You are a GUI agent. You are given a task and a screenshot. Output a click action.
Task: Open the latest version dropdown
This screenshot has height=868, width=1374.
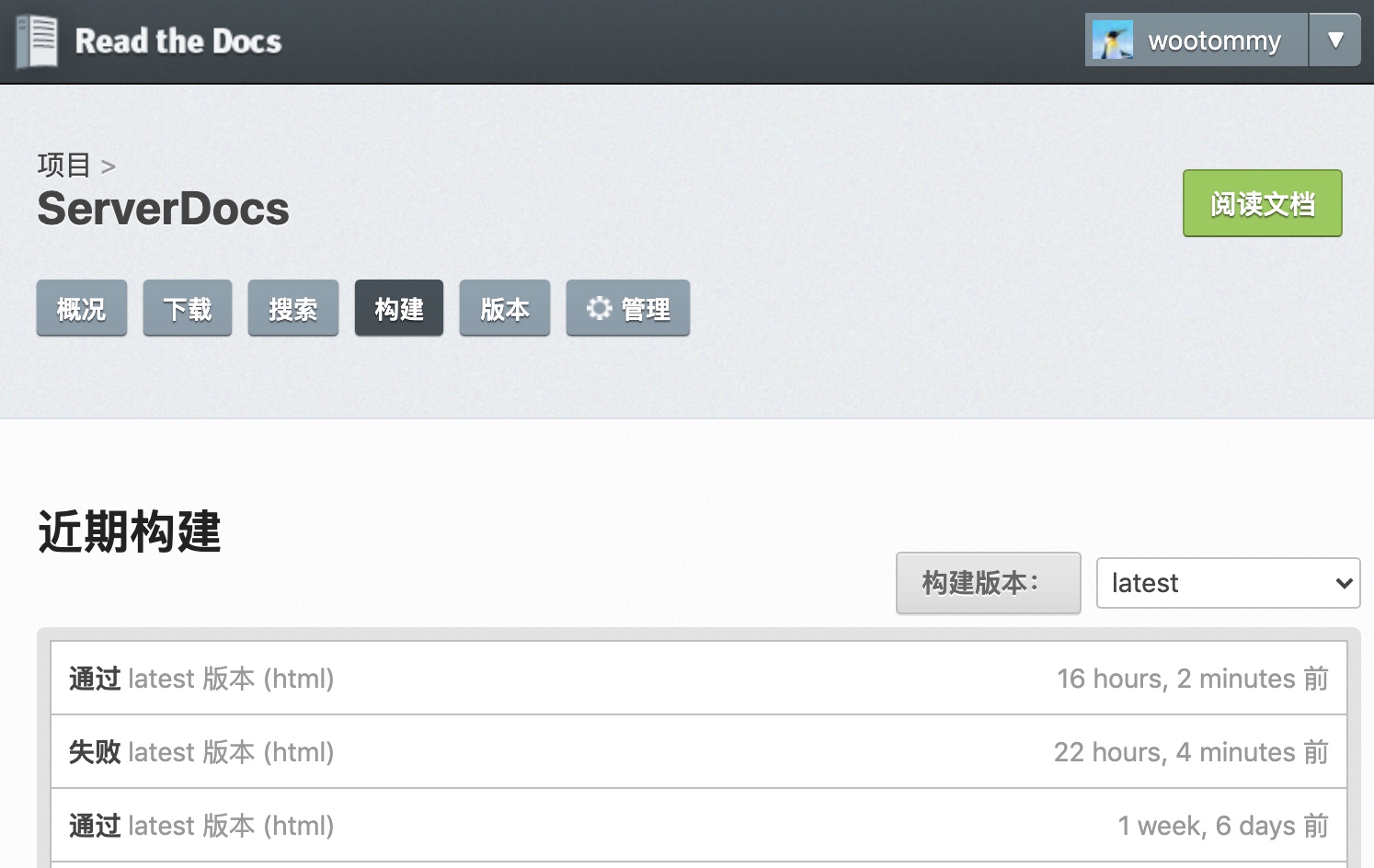(x=1228, y=583)
